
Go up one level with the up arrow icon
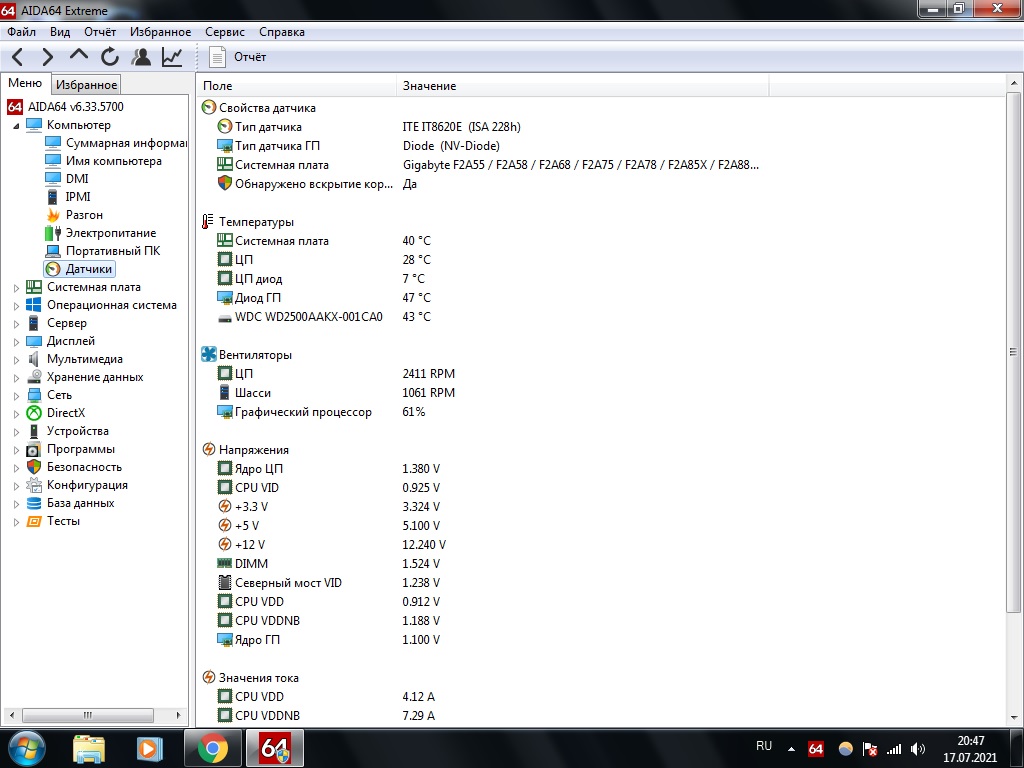click(78, 56)
